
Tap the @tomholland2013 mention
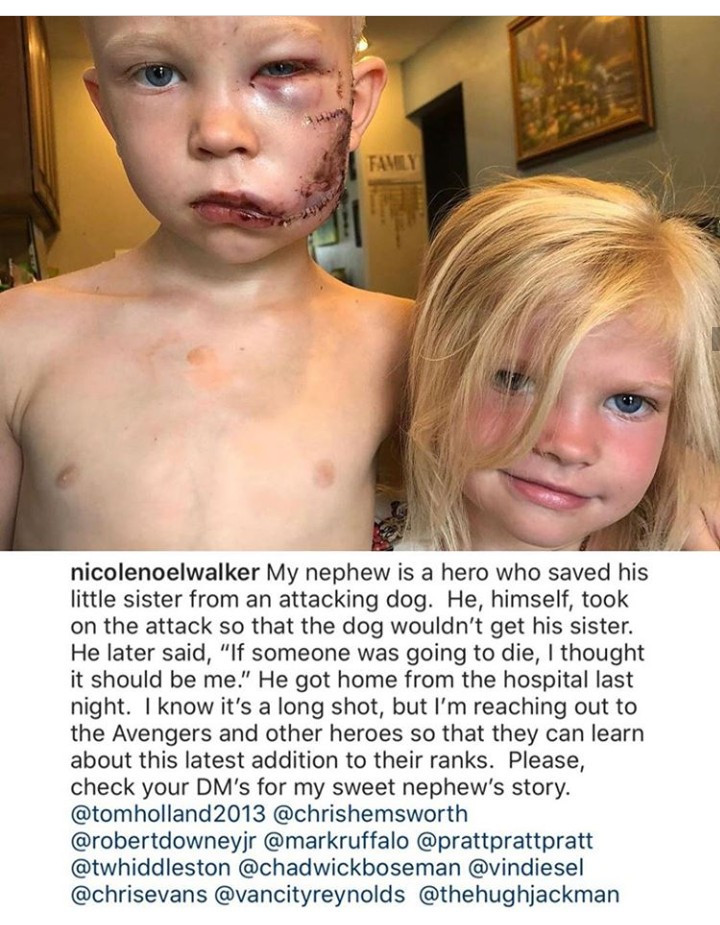point(168,814)
